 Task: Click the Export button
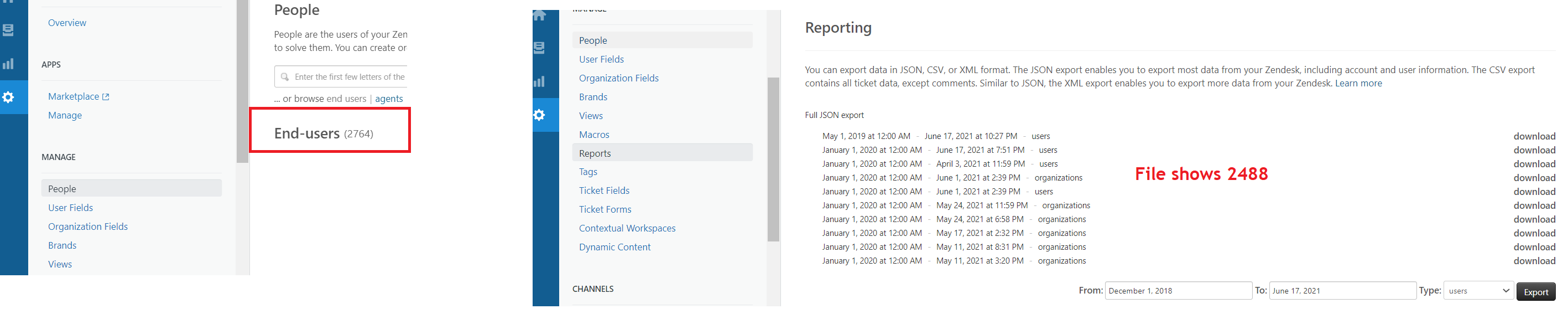(x=1535, y=291)
